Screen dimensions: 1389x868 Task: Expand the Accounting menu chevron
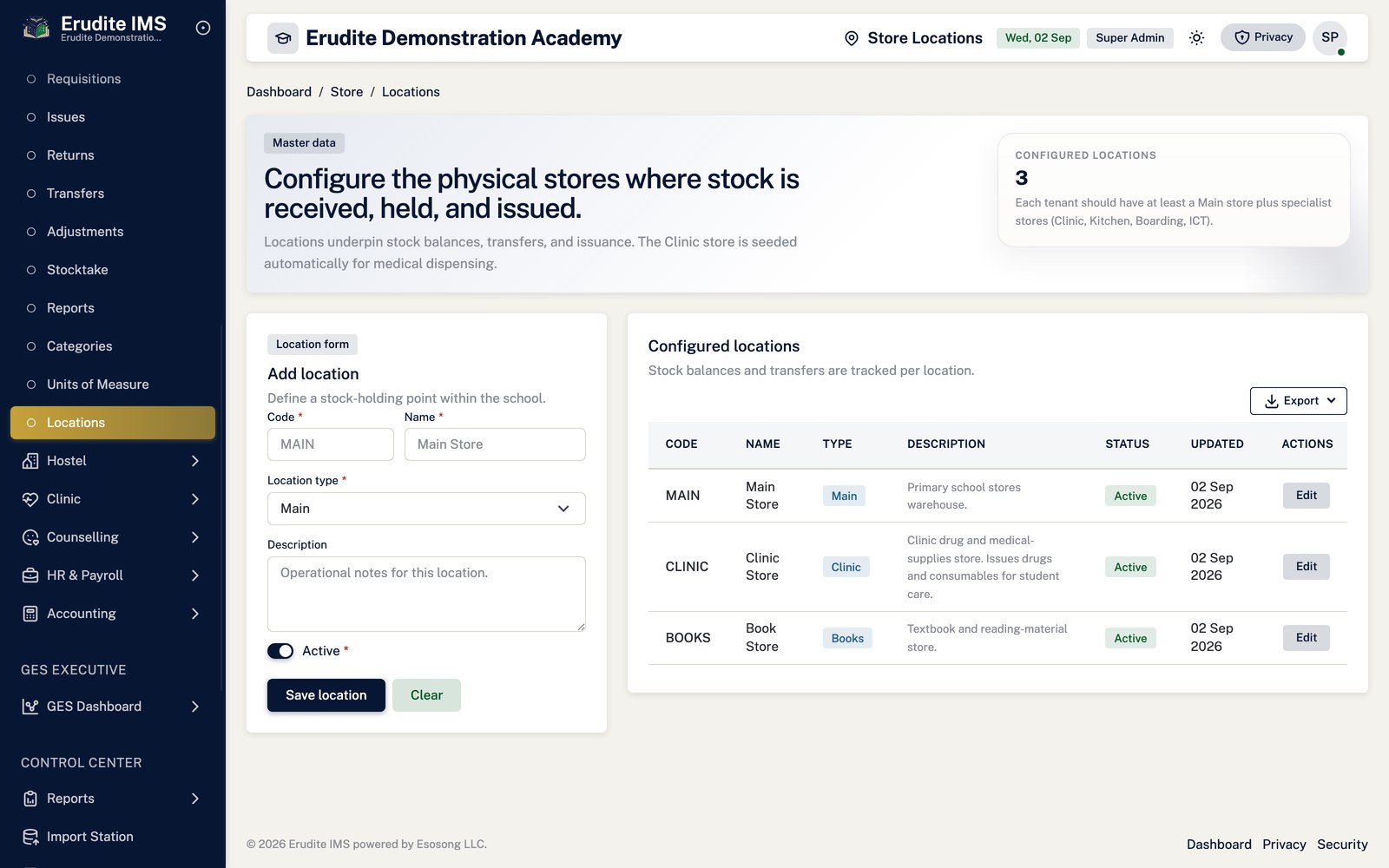[195, 614]
